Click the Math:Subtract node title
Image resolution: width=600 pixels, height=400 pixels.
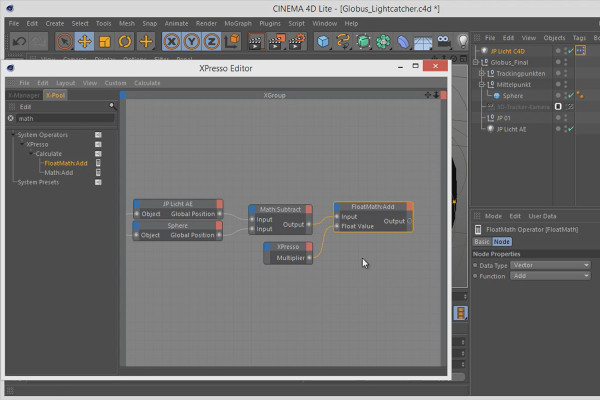click(280, 209)
